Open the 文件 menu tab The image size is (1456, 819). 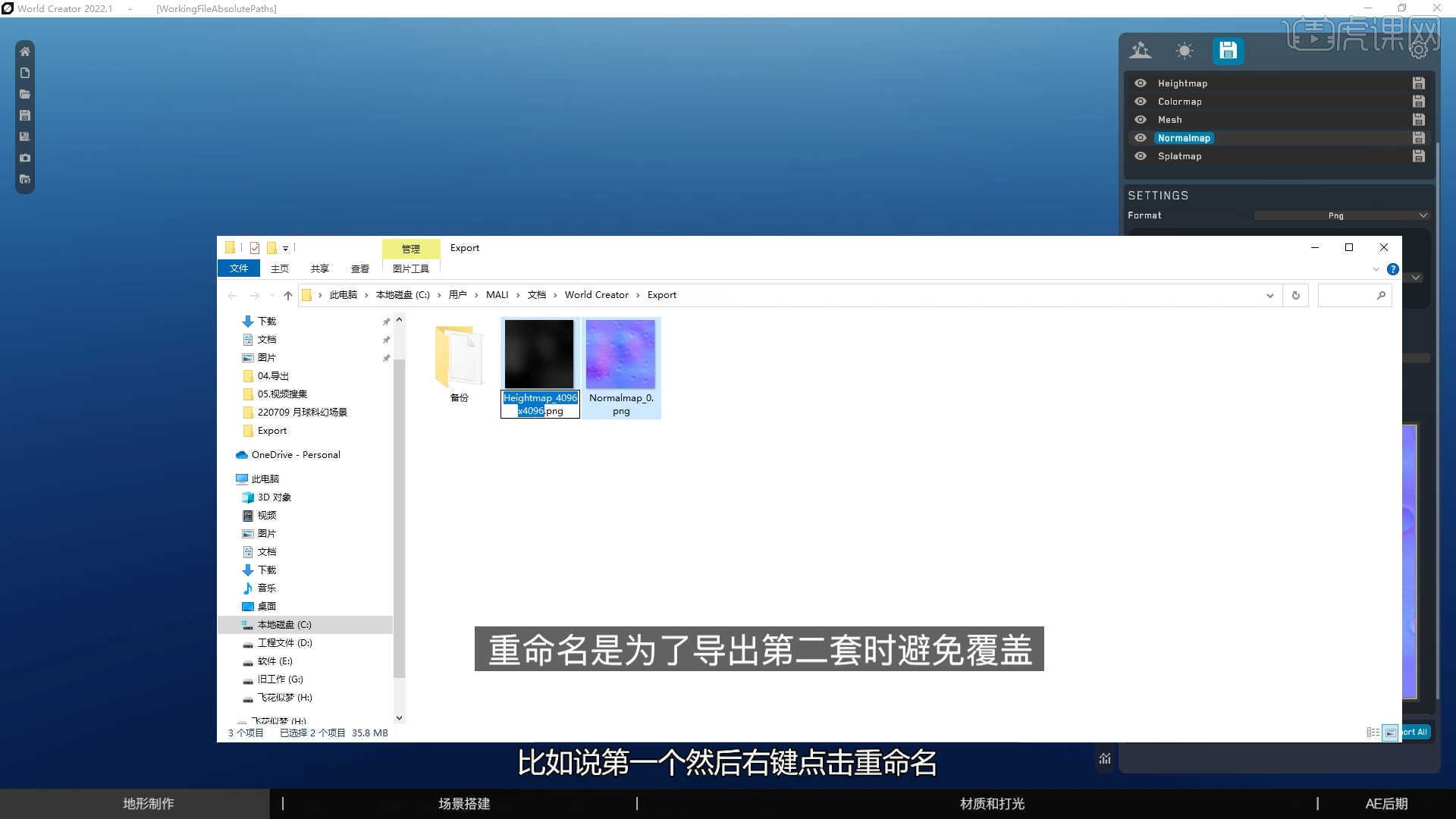click(239, 268)
